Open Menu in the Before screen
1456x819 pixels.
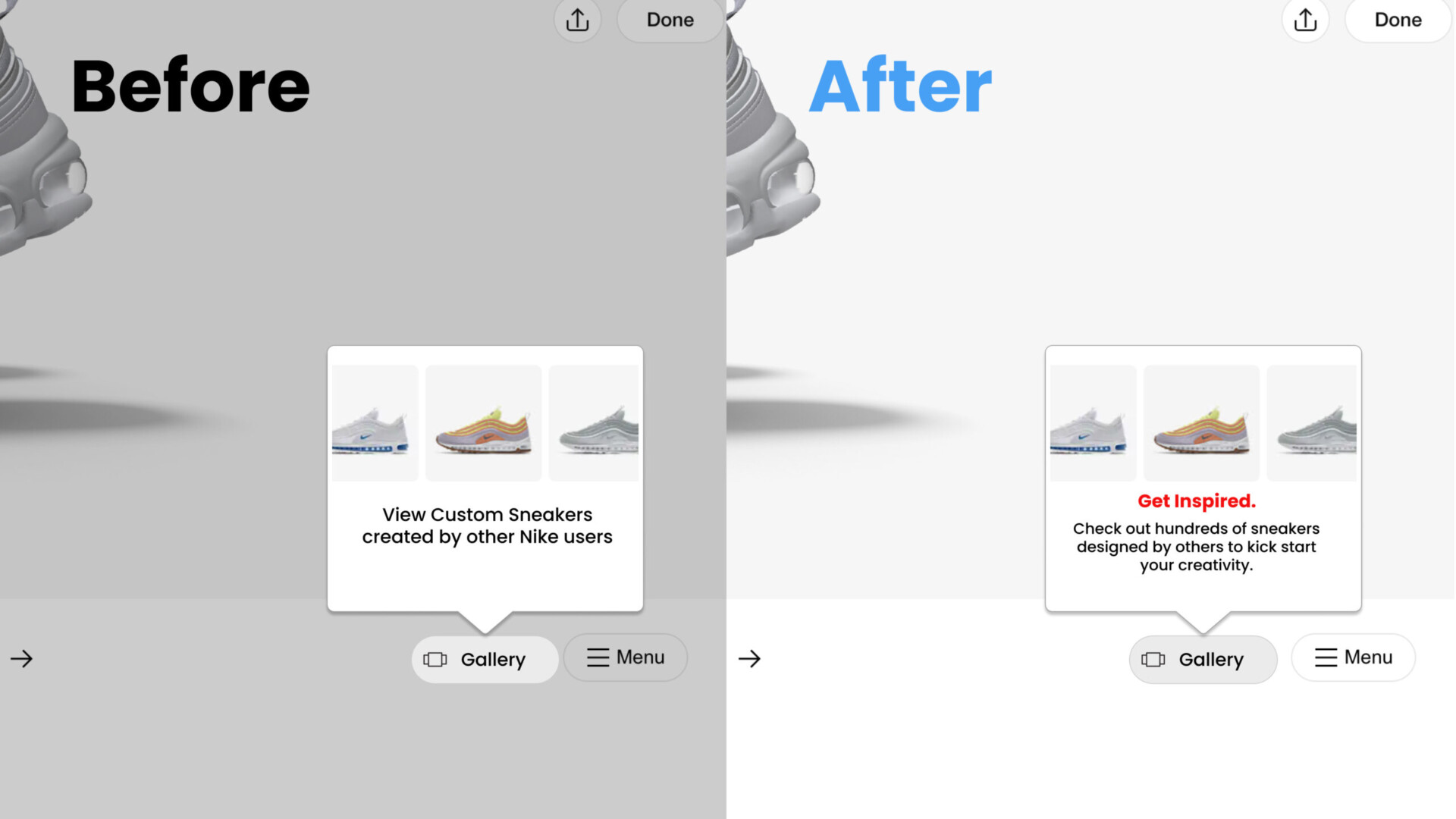[626, 657]
